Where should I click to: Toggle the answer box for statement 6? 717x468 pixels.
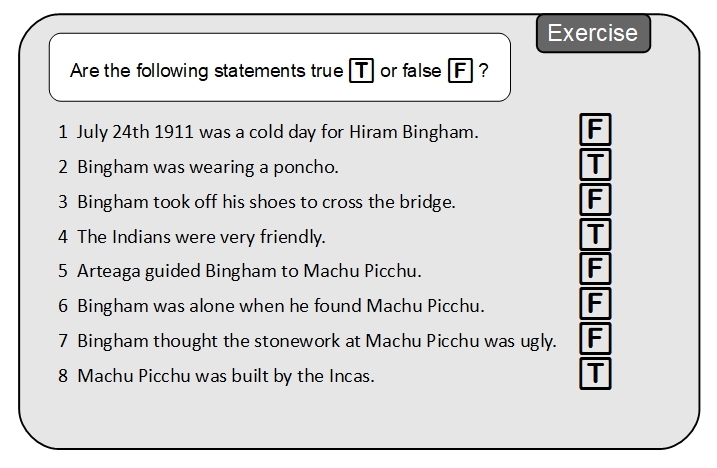595,304
